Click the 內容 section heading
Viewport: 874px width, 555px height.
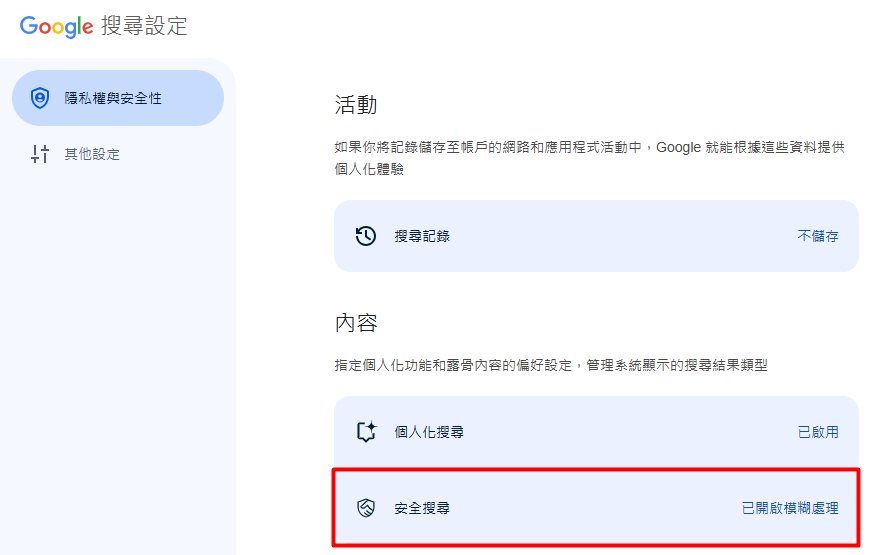point(355,323)
